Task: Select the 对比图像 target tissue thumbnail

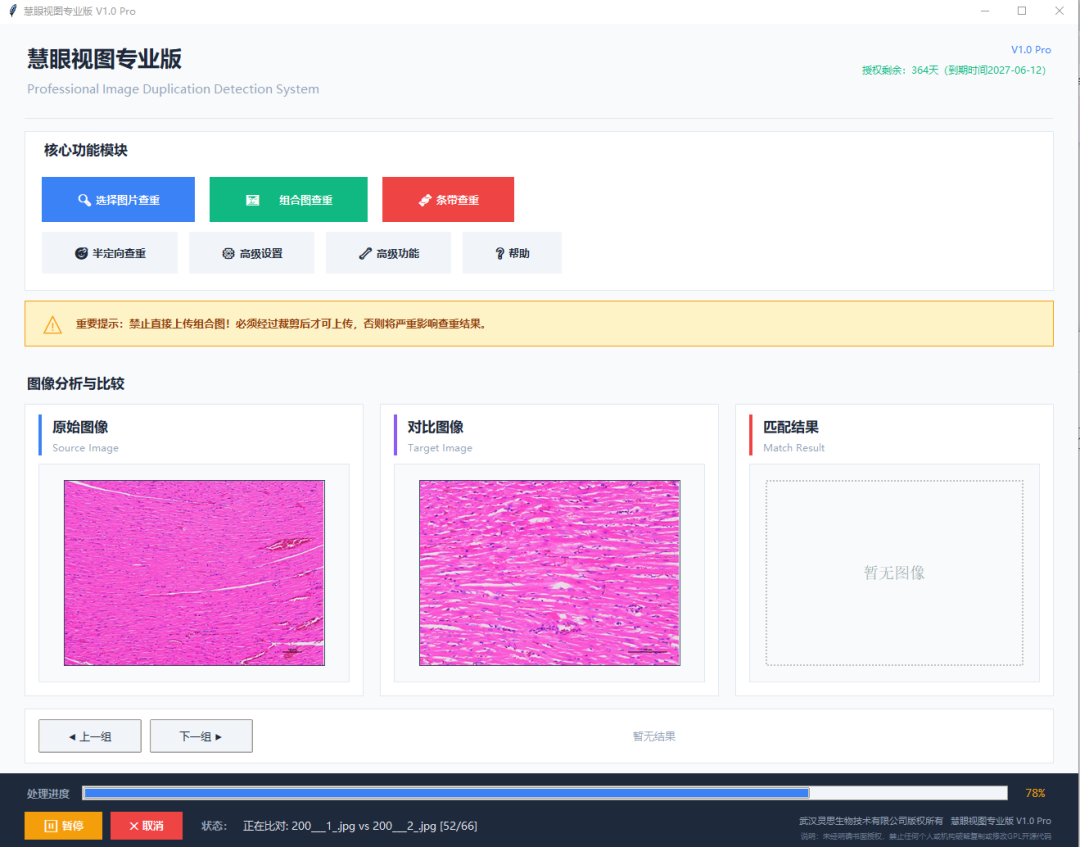Action: (x=550, y=573)
